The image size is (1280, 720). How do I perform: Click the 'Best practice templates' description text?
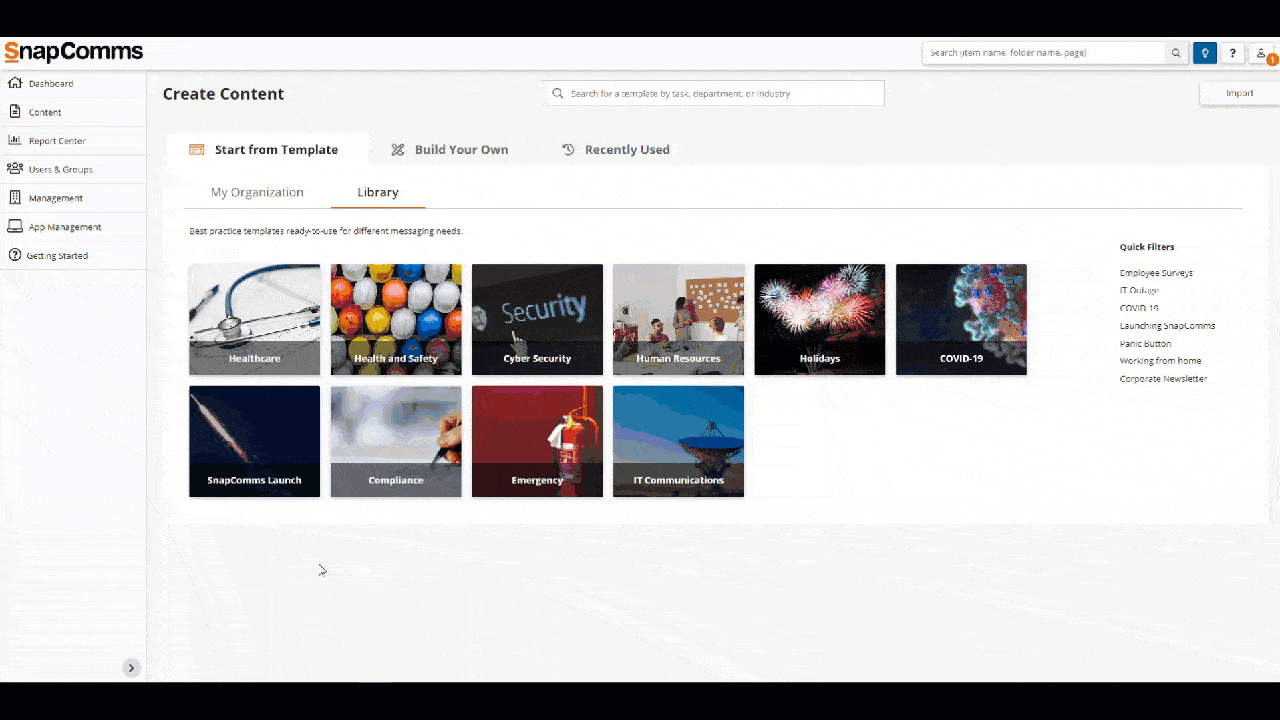coord(326,231)
